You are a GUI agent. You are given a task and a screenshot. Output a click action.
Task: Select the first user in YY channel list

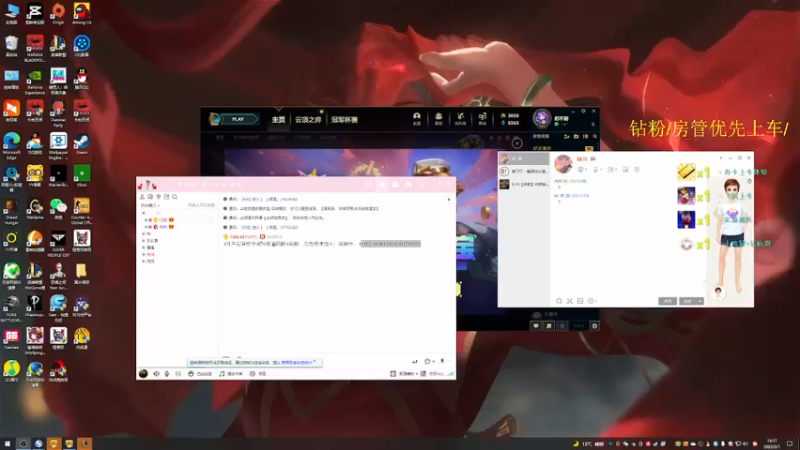[161, 220]
